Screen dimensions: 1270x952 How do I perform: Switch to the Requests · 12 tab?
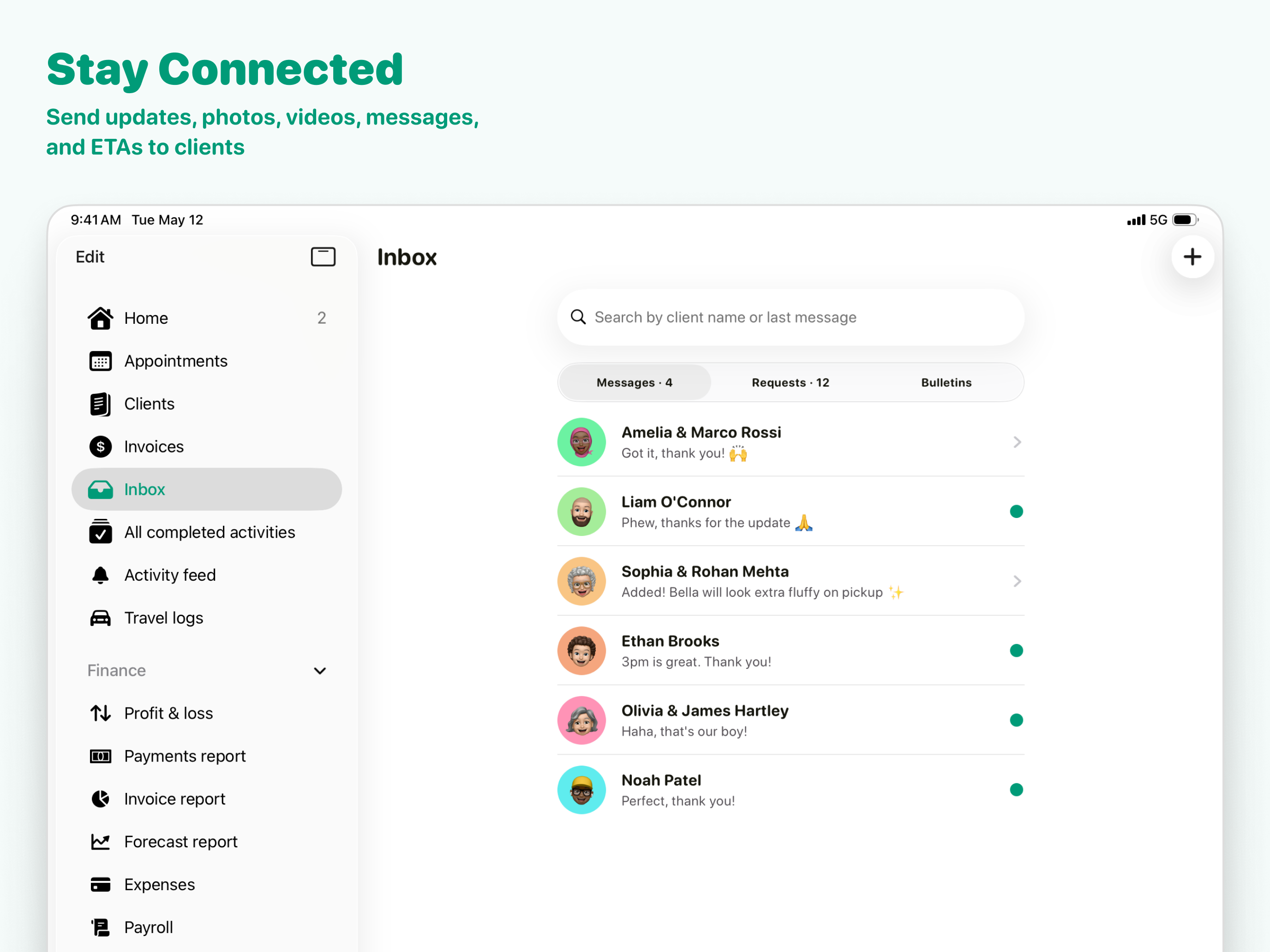pyautogui.click(x=791, y=382)
